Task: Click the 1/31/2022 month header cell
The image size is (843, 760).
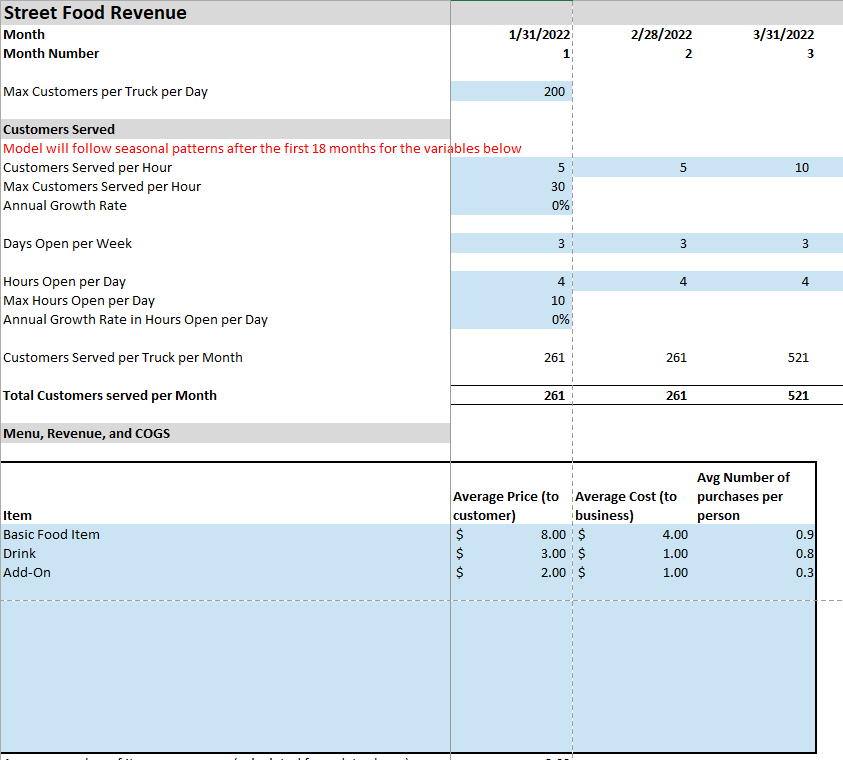Action: coord(539,35)
